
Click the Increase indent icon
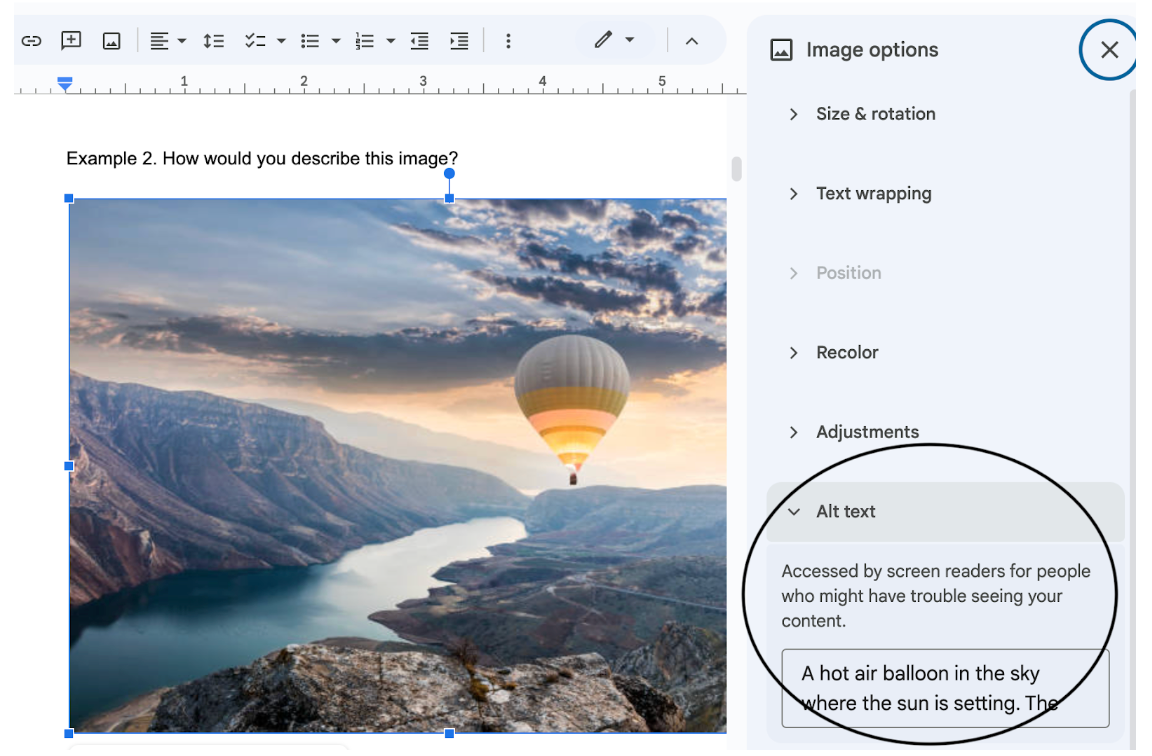point(459,40)
